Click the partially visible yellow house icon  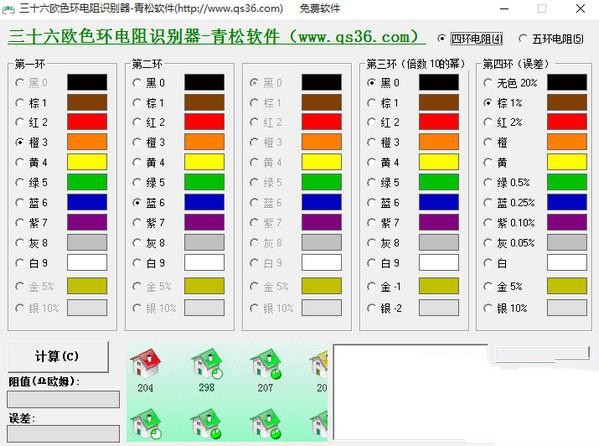(x=319, y=363)
